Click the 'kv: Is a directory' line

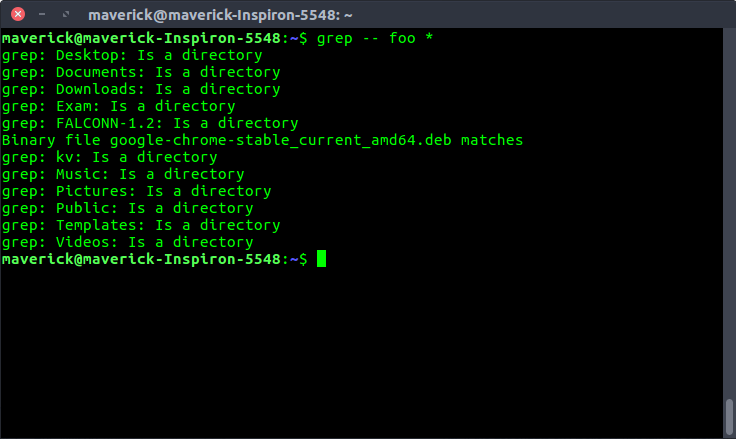coord(109,157)
